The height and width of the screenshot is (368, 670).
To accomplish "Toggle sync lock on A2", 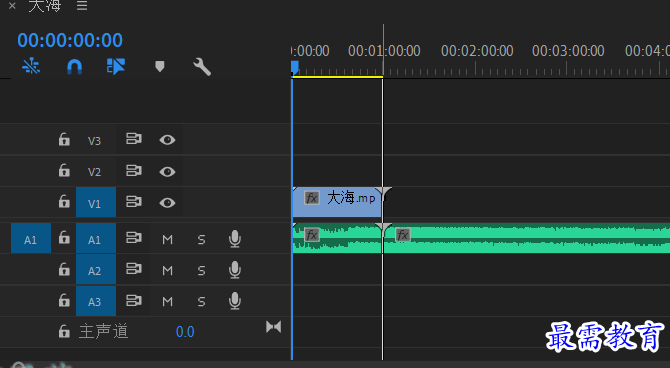I will click(x=134, y=269).
